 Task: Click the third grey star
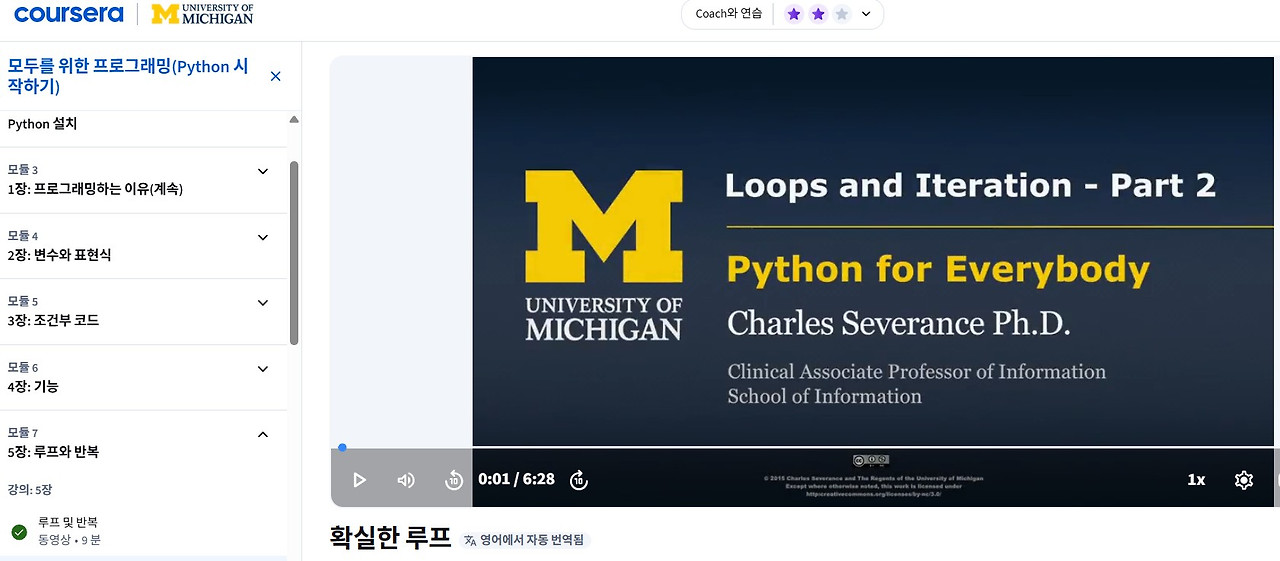coord(842,14)
